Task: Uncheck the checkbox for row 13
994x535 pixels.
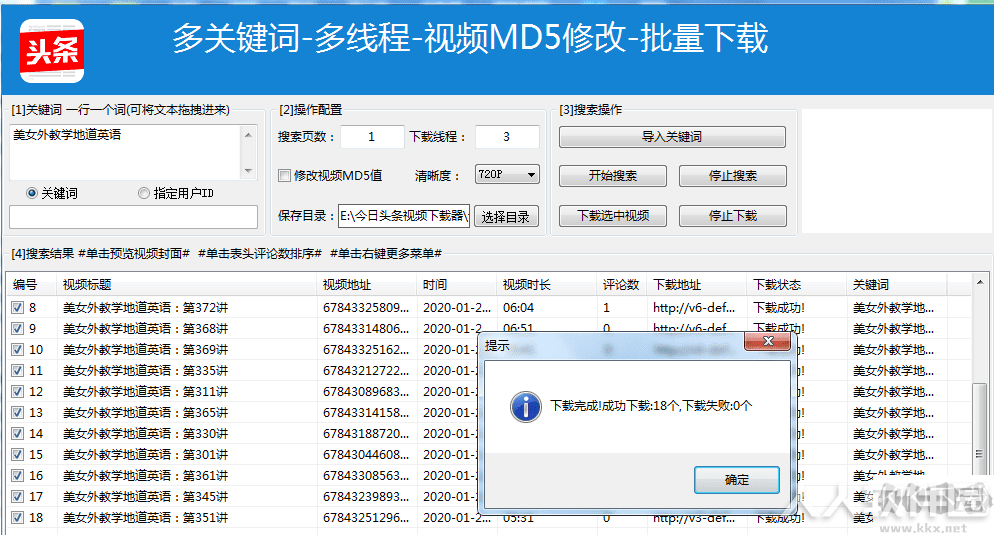Action: (x=17, y=413)
